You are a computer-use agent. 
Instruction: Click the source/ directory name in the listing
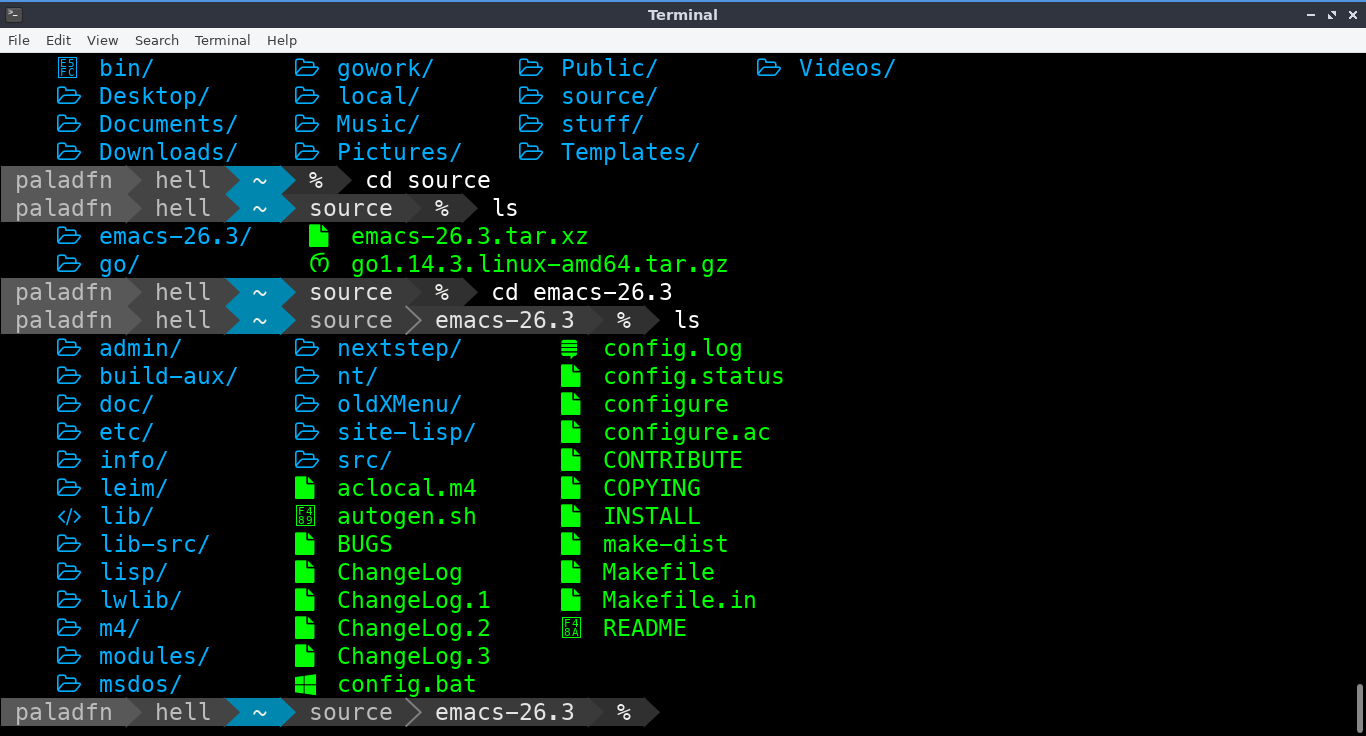pos(610,96)
